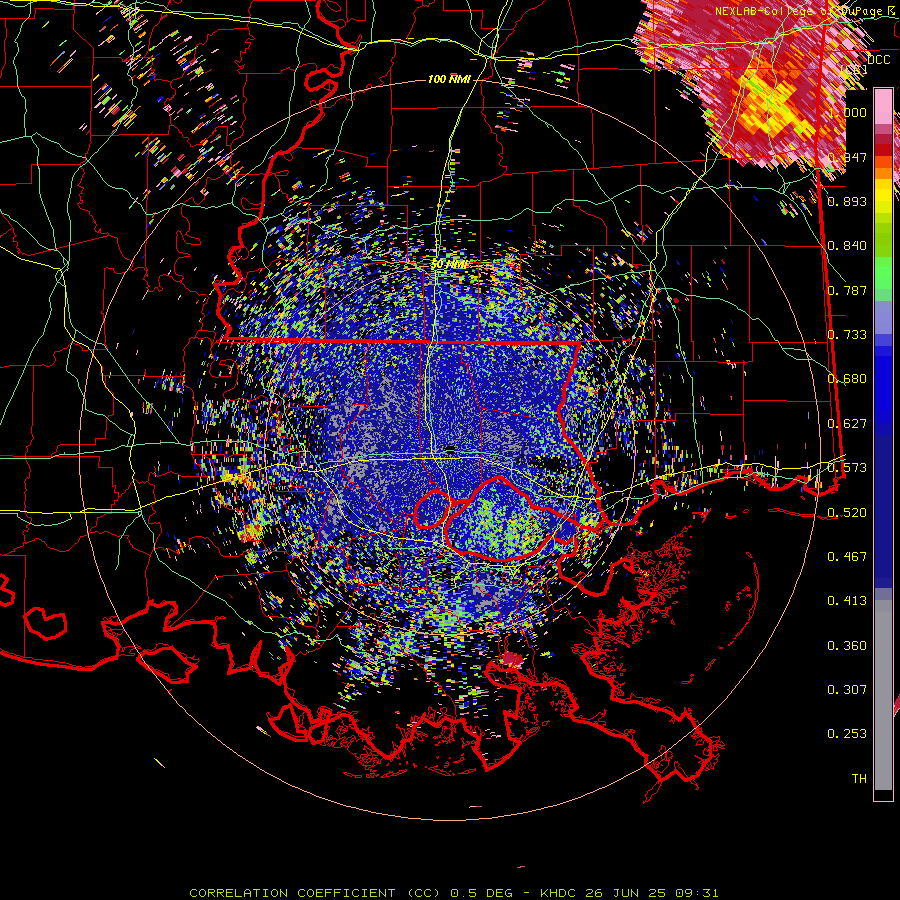Screen dimensions: 900x900
Task: Click the 0.787 scale value
Action: (847, 290)
